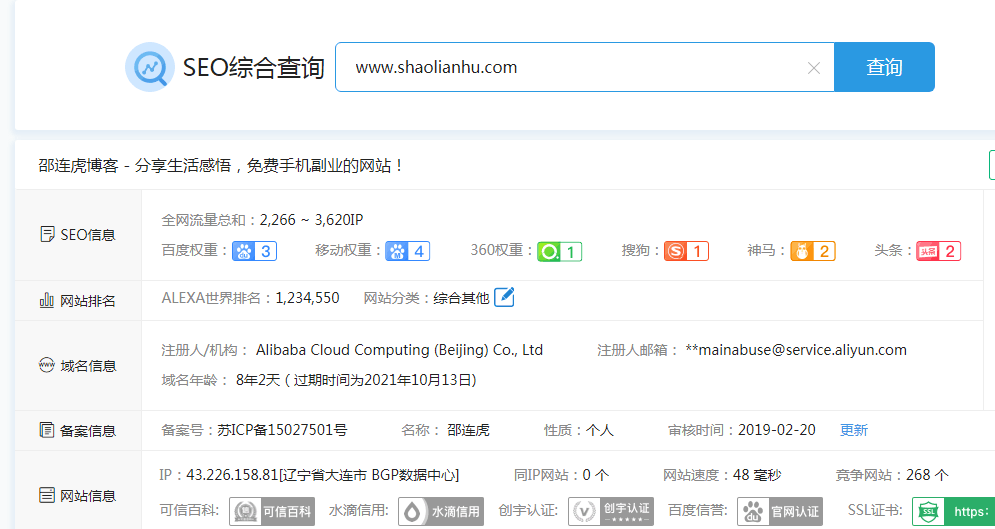995x529 pixels.
Task: Click the 查询 search button
Action: tap(884, 67)
